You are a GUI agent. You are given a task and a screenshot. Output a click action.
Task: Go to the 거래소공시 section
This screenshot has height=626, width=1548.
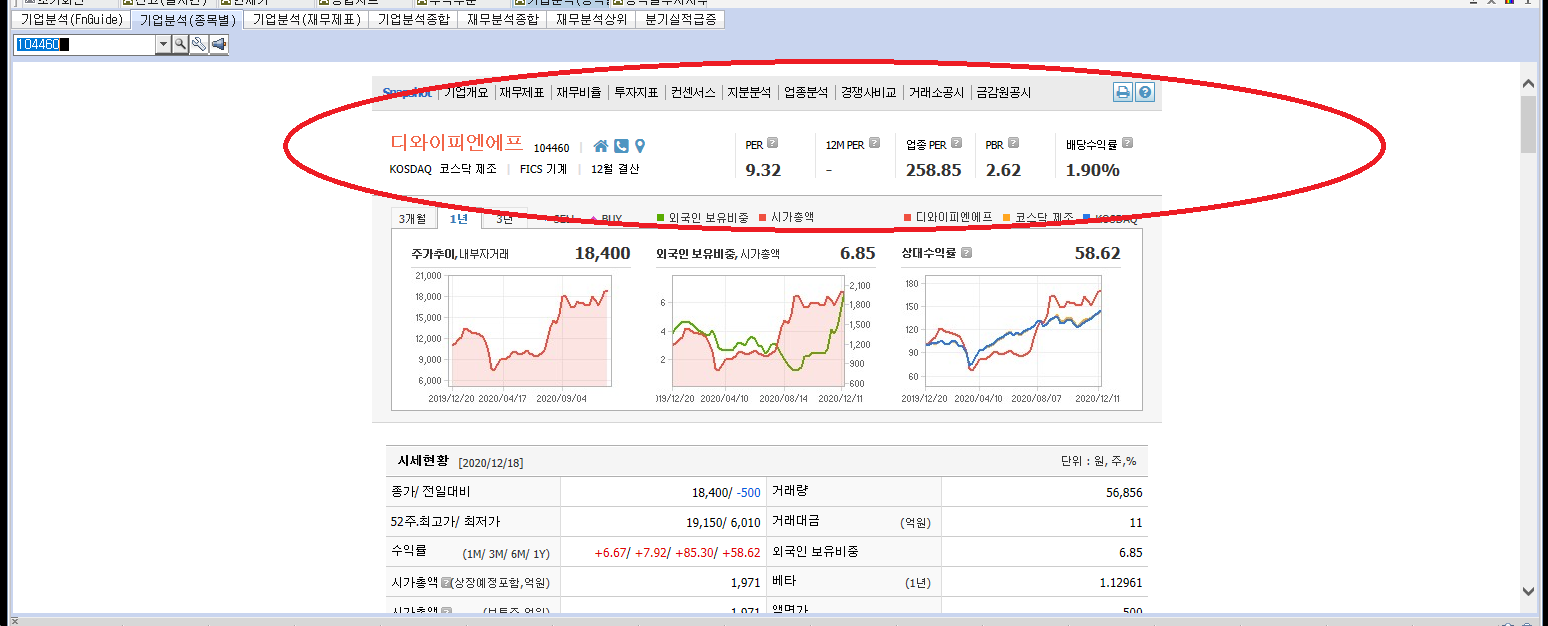point(936,92)
